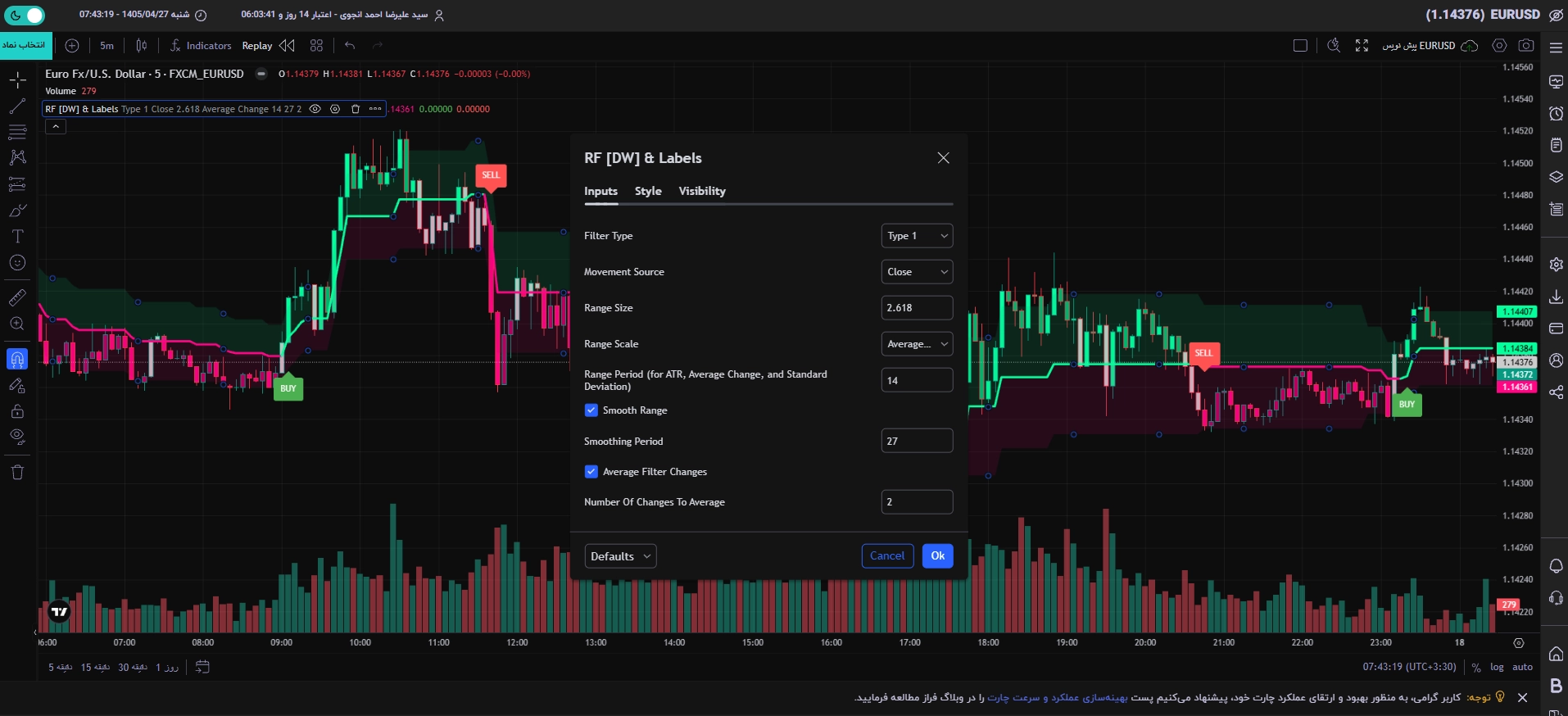Select the 5 minute range button
1568x716 pixels.
point(60,668)
